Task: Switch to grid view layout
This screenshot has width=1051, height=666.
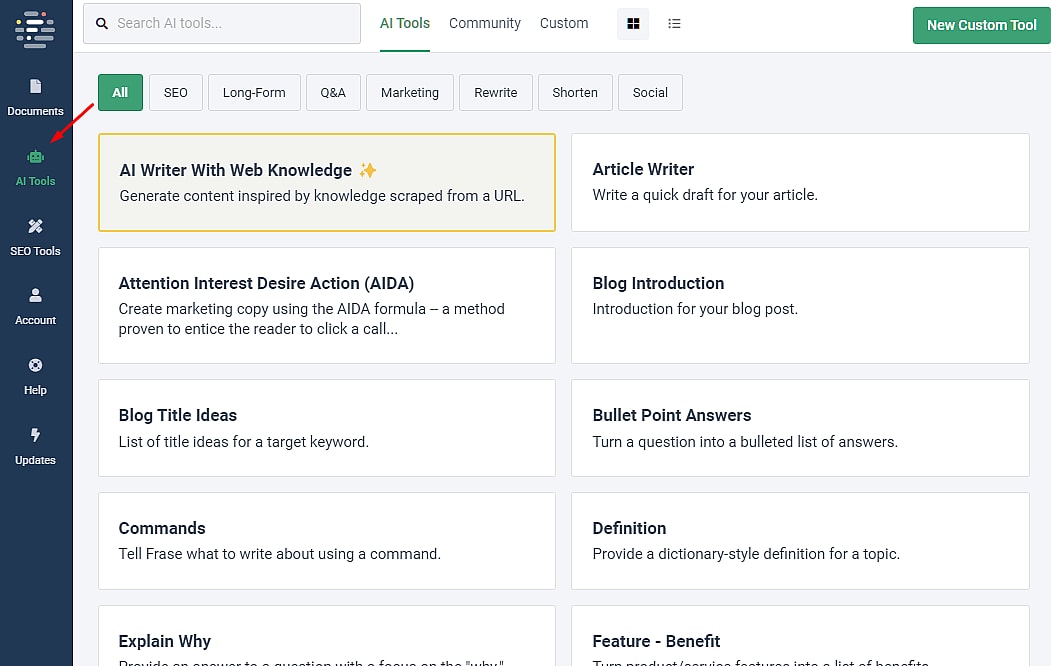Action: pos(633,23)
